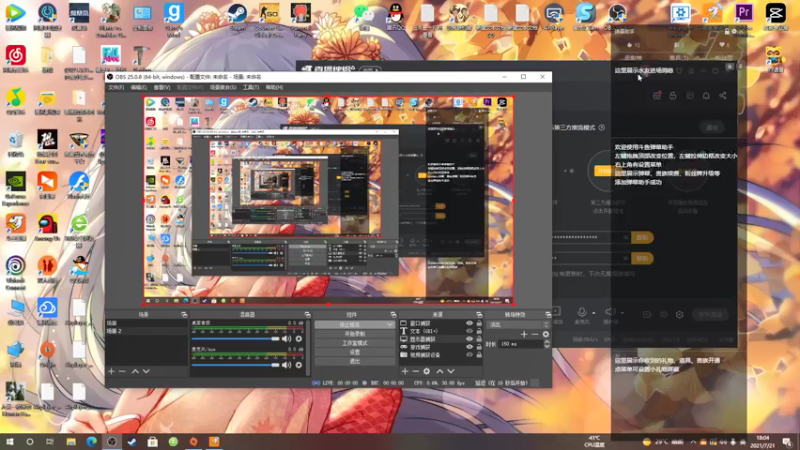Open Steam desktop shortcut
The image size is (800, 450).
click(237, 17)
